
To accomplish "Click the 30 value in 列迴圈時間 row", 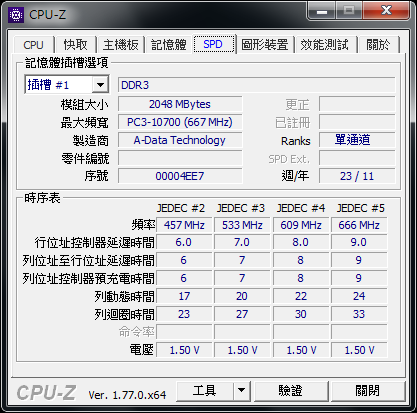I will pyautogui.click(x=301, y=314).
